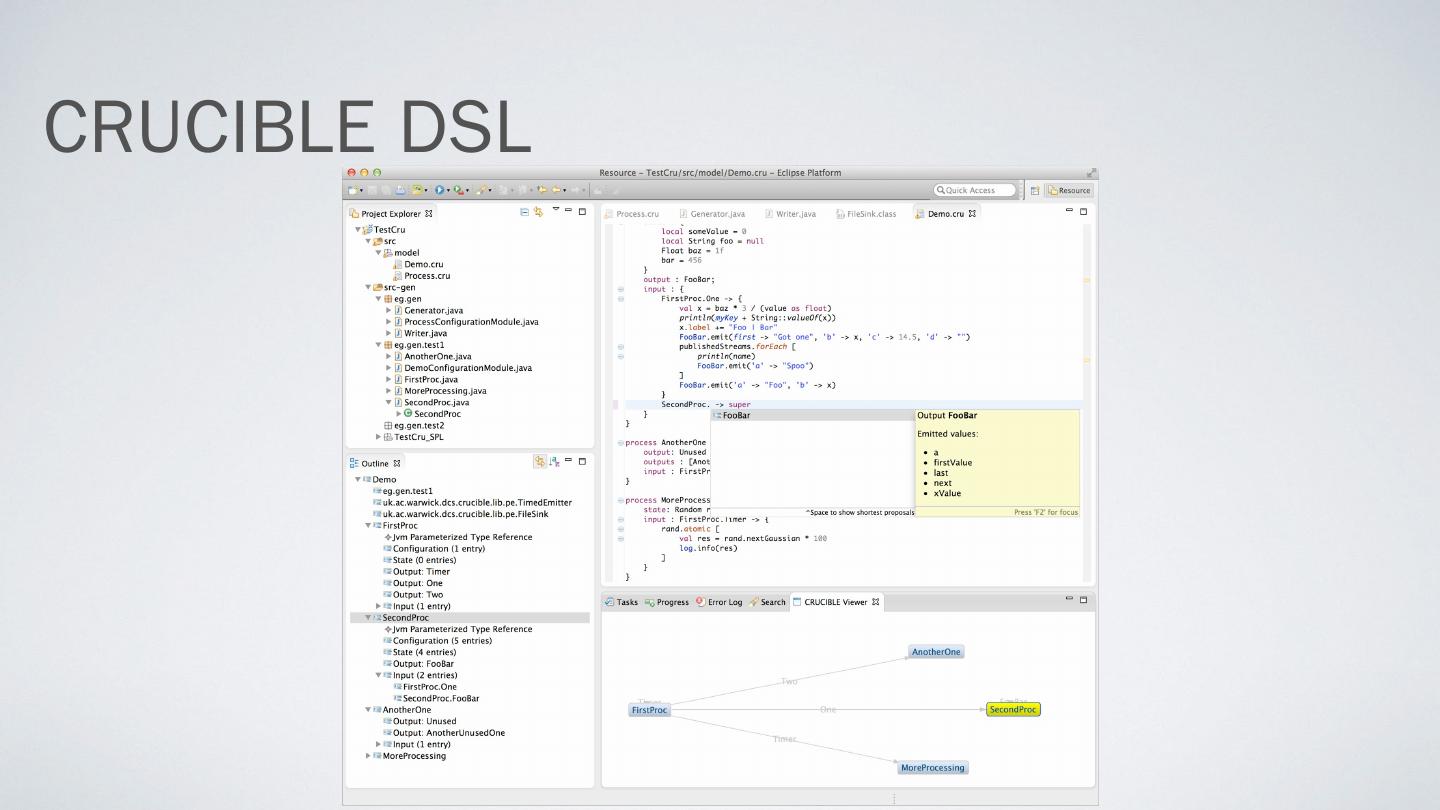Choose the FooBar completion proposal
Screen dimensions: 1440x810
click(737, 415)
